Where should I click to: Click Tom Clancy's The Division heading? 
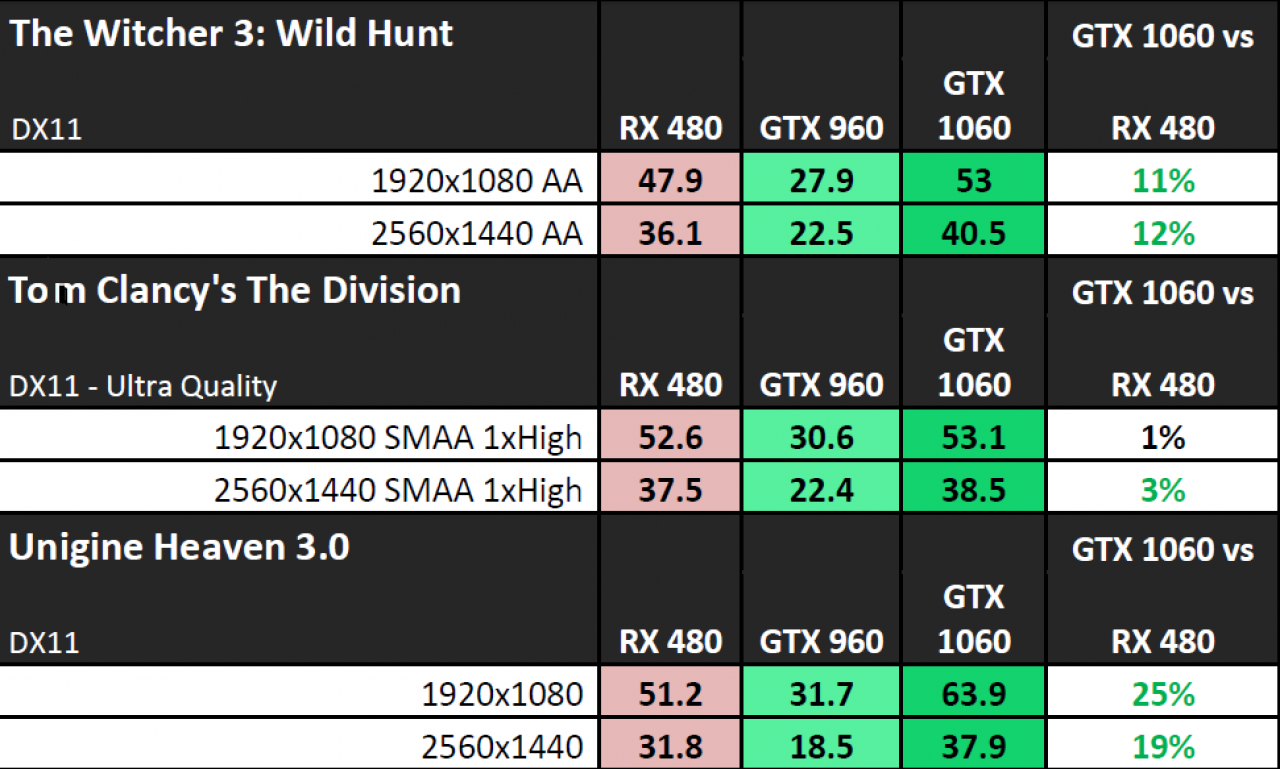(x=235, y=290)
